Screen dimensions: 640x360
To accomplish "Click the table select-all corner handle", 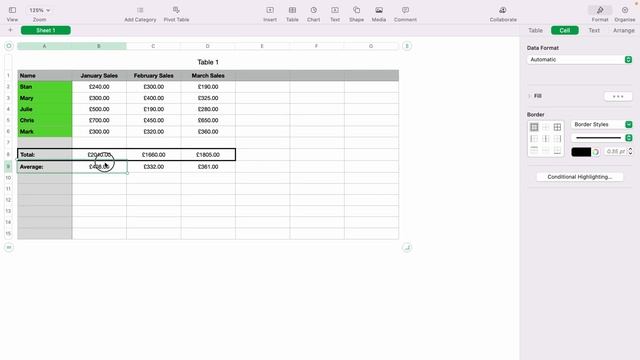I will coord(9,46).
